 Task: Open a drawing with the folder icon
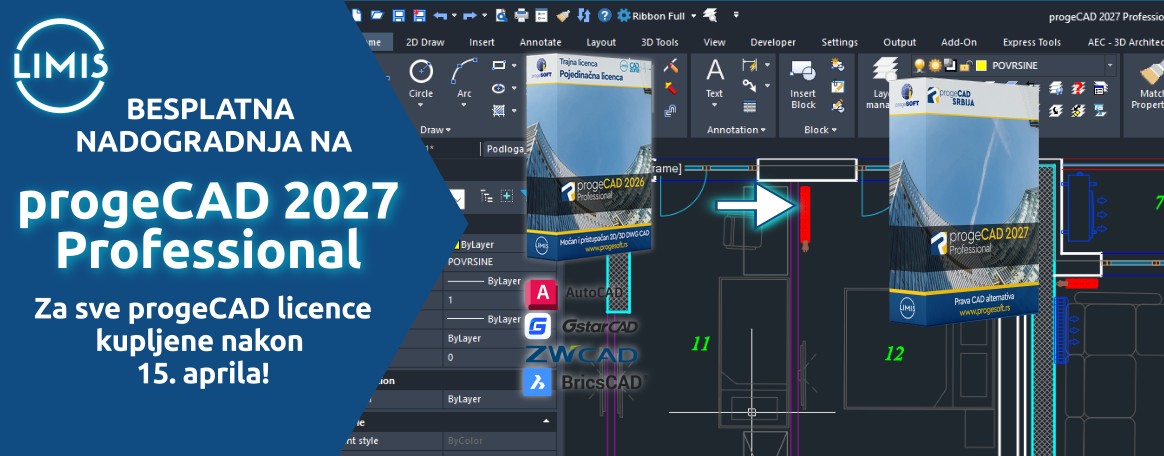tap(377, 15)
